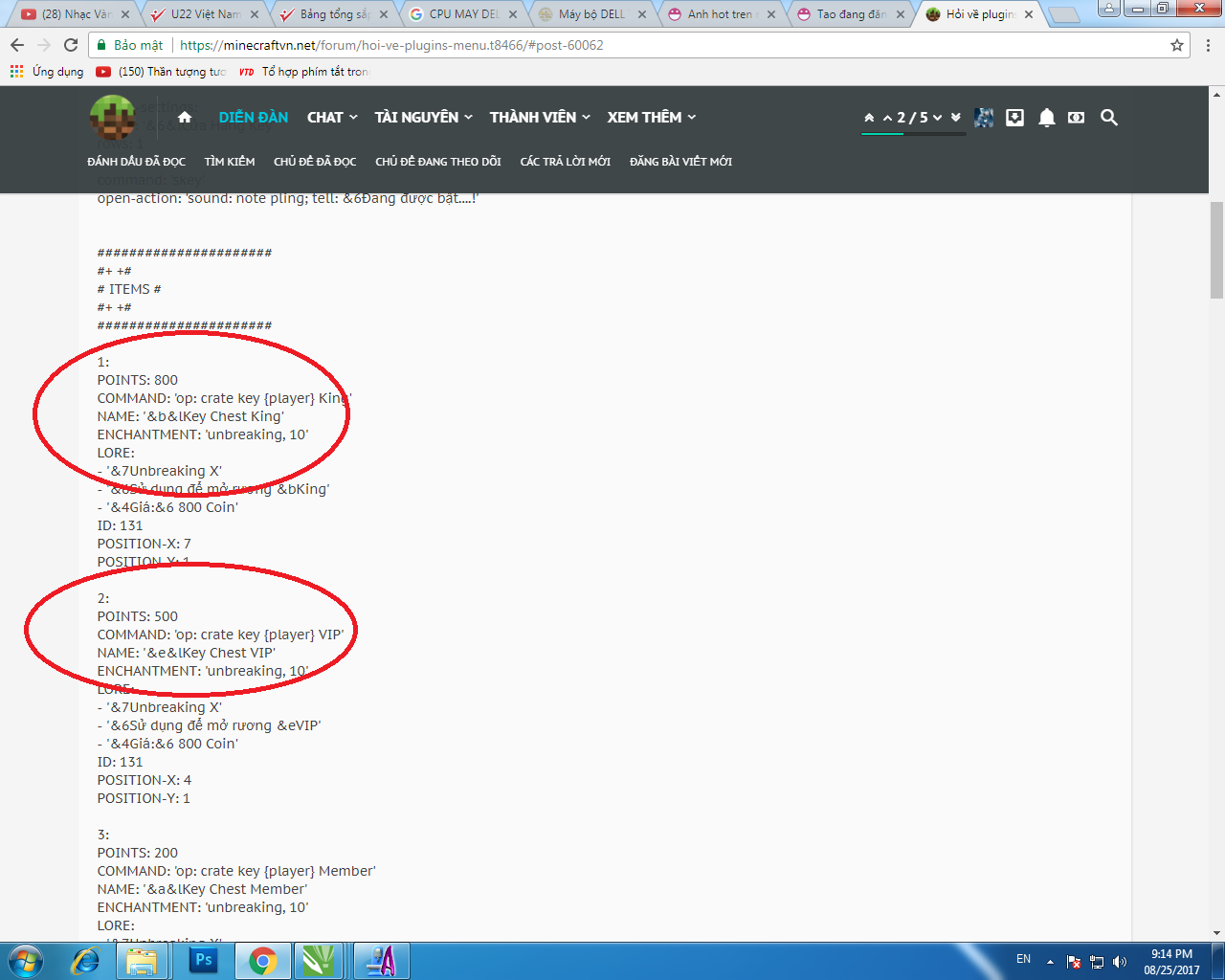Click the page vertical scrollbar thumb
This screenshot has width=1225, height=980.
click(1216, 251)
